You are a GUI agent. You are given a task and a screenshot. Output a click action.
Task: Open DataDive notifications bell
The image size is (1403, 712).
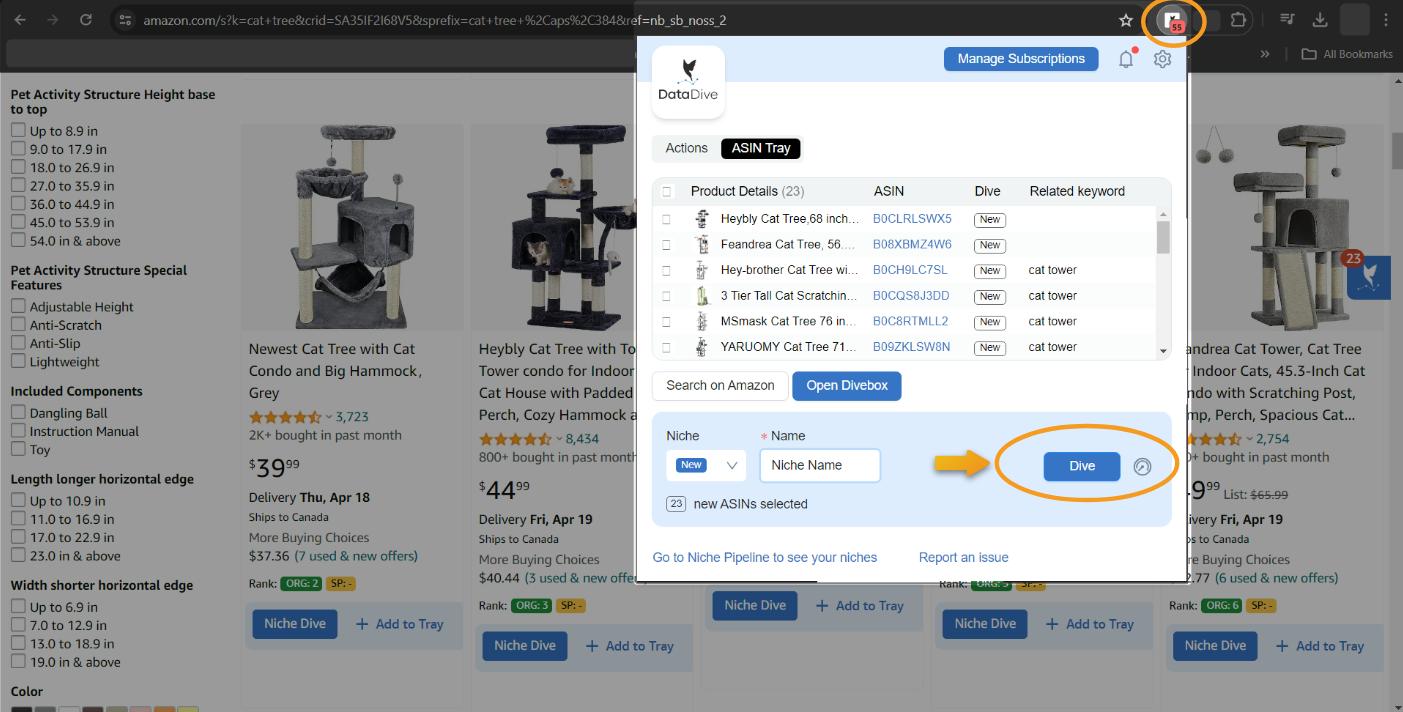pyautogui.click(x=1126, y=59)
